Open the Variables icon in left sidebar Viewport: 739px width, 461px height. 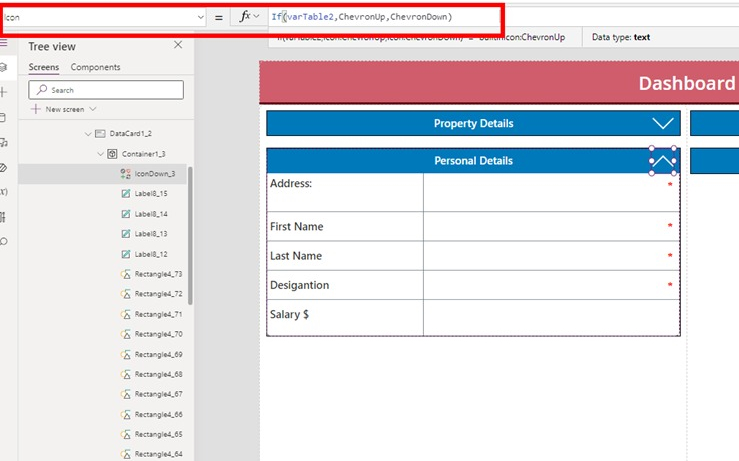tap(4, 192)
